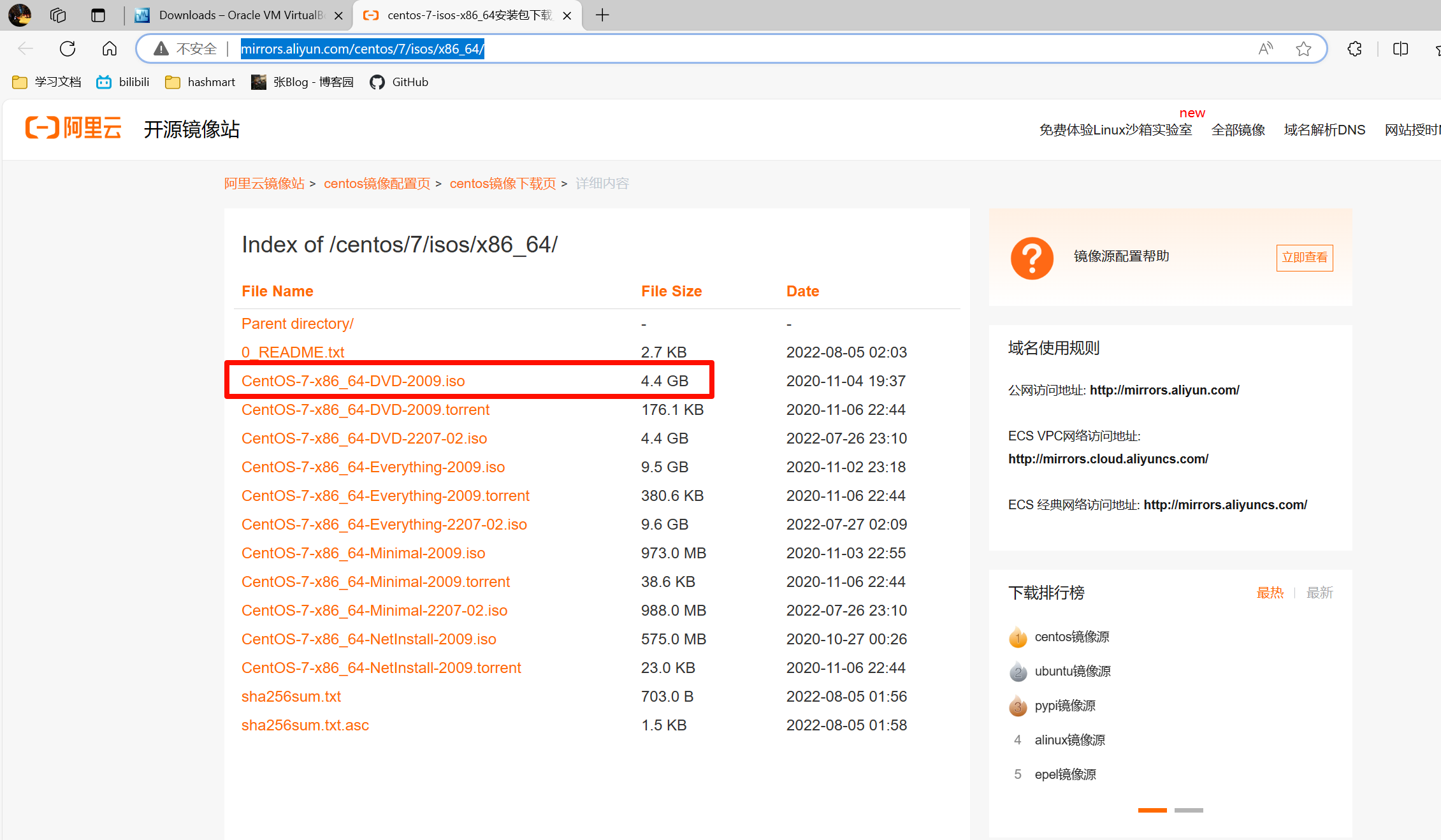Image resolution: width=1441 pixels, height=840 pixels.
Task: Switch ranking to 最热 tab
Action: tap(1270, 593)
